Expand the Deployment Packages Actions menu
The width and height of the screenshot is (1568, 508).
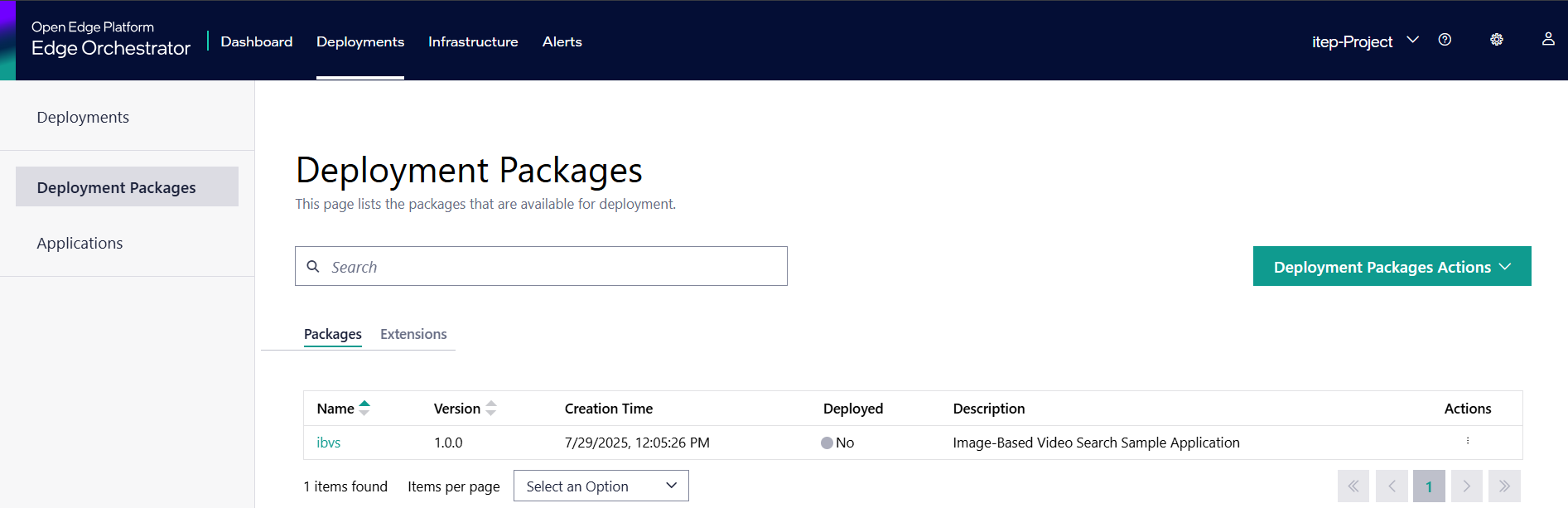tap(1391, 266)
